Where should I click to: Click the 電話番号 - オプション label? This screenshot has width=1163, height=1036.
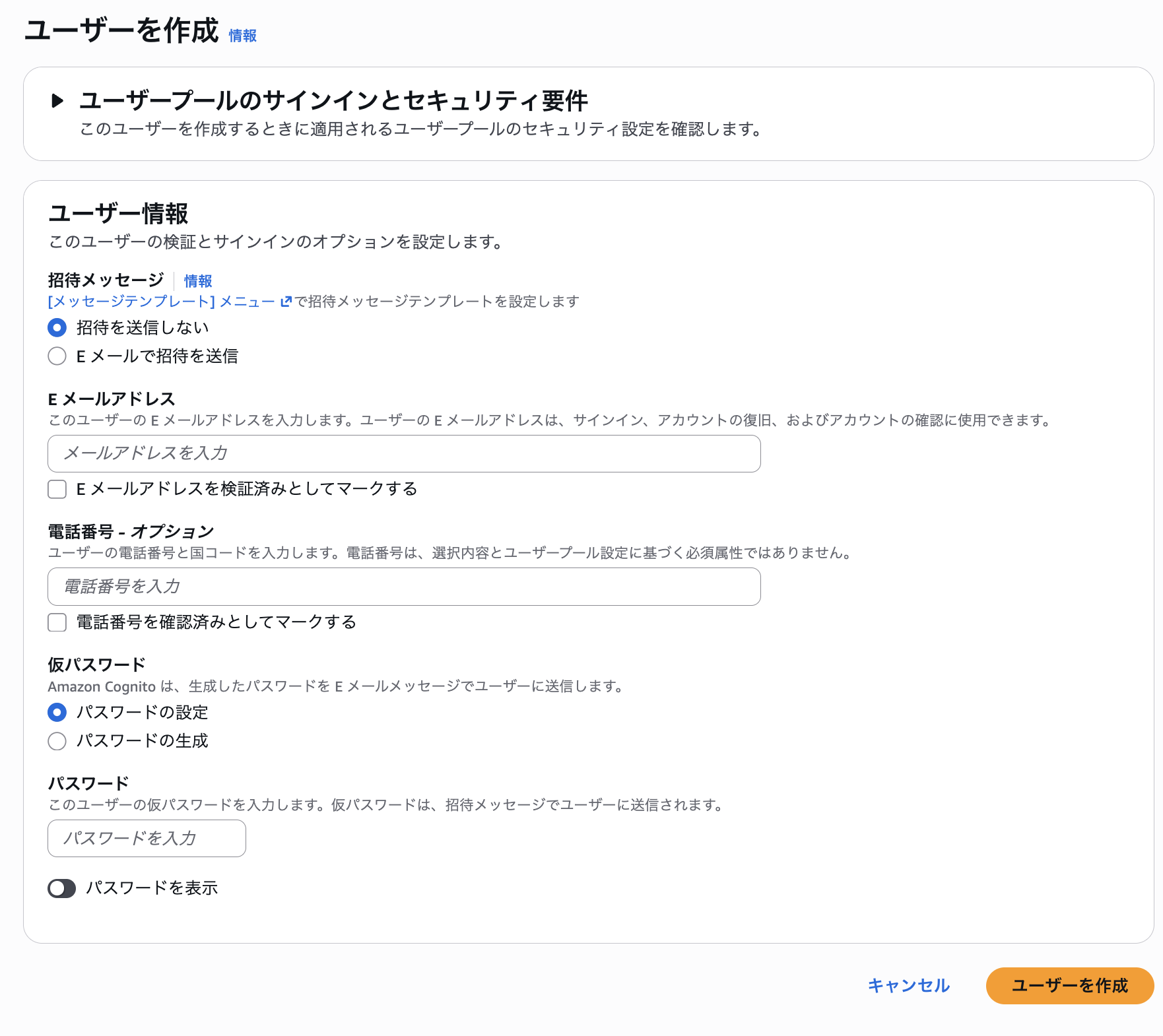(131, 532)
